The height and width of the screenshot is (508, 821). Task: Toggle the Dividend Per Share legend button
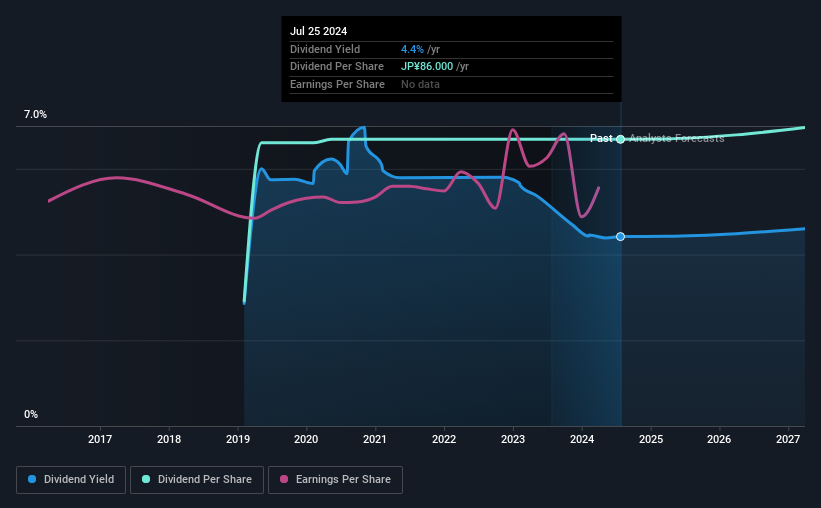tap(197, 480)
